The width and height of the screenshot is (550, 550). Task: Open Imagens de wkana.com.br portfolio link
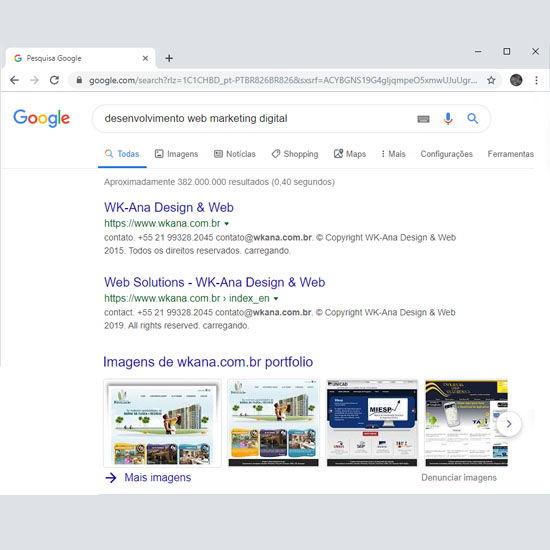click(x=208, y=362)
